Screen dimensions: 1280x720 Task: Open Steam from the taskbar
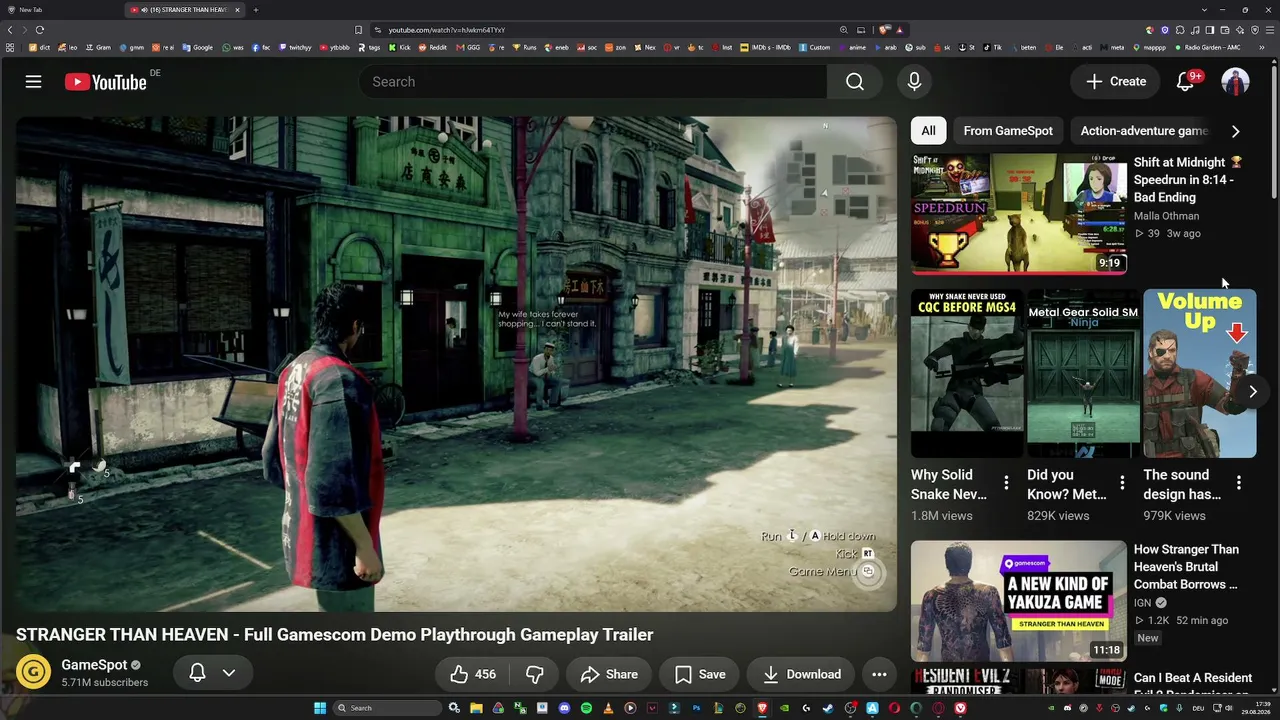point(828,708)
